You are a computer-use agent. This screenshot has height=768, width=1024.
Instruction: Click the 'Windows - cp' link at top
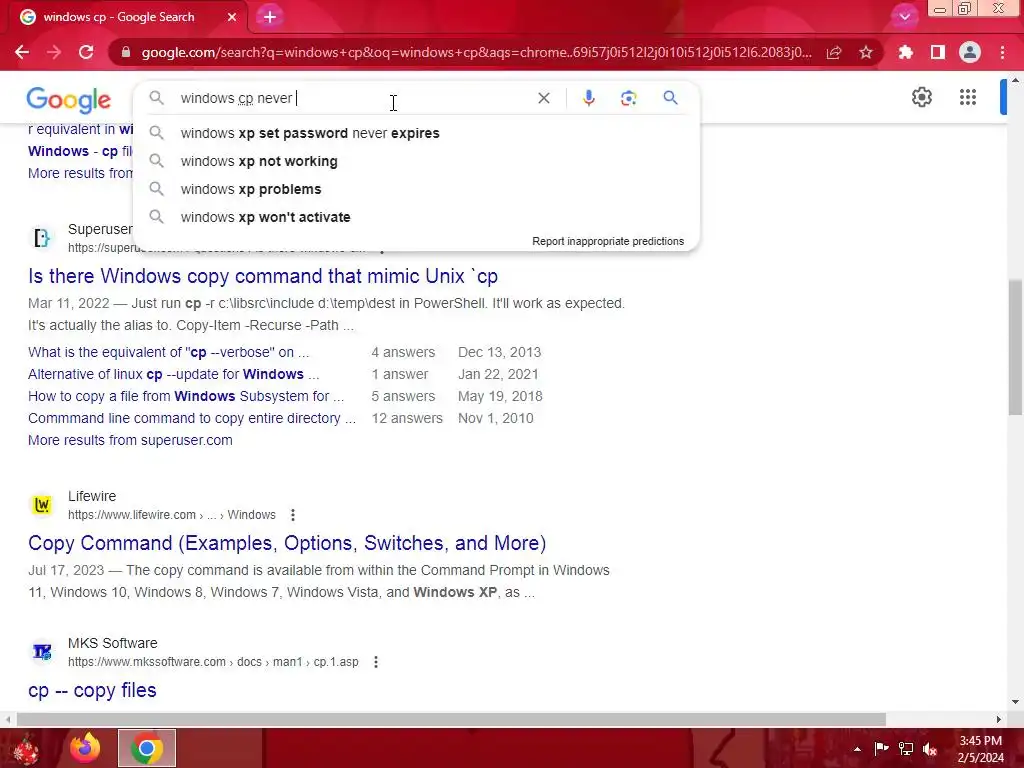tap(80, 151)
